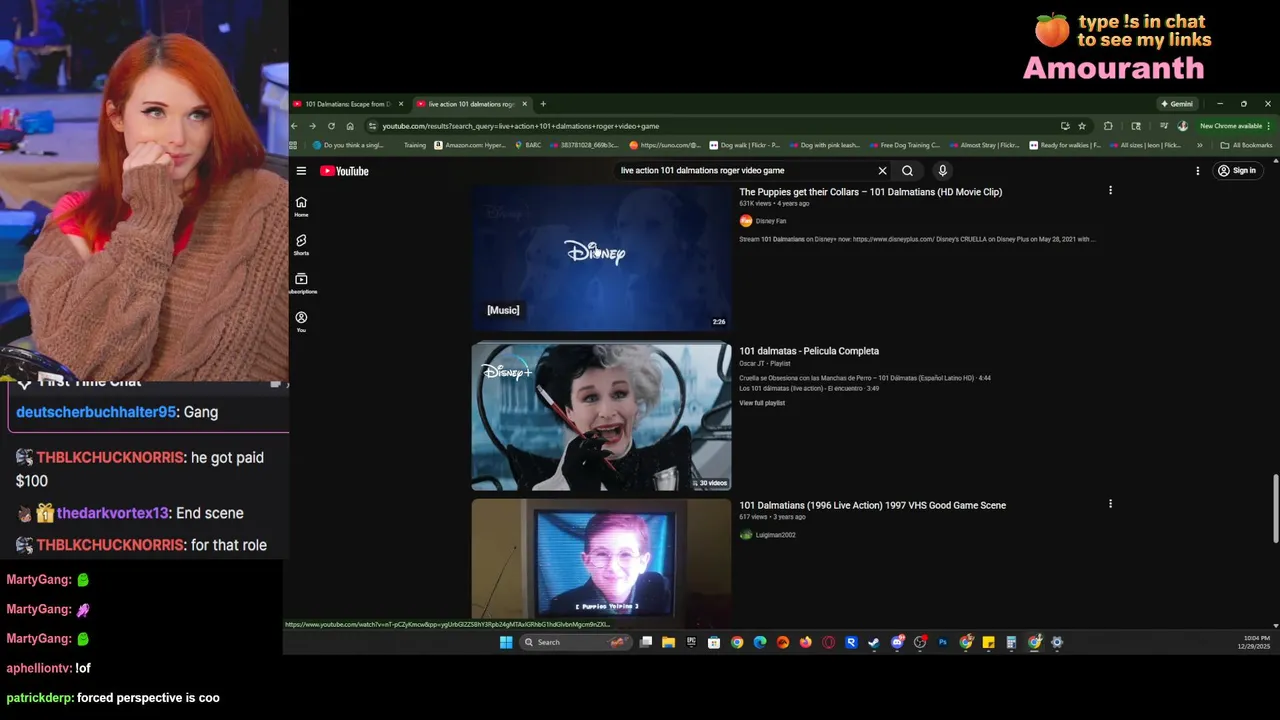Open the VHS TV screen thumbnail
Image resolution: width=1280 pixels, height=720 pixels.
[601, 558]
